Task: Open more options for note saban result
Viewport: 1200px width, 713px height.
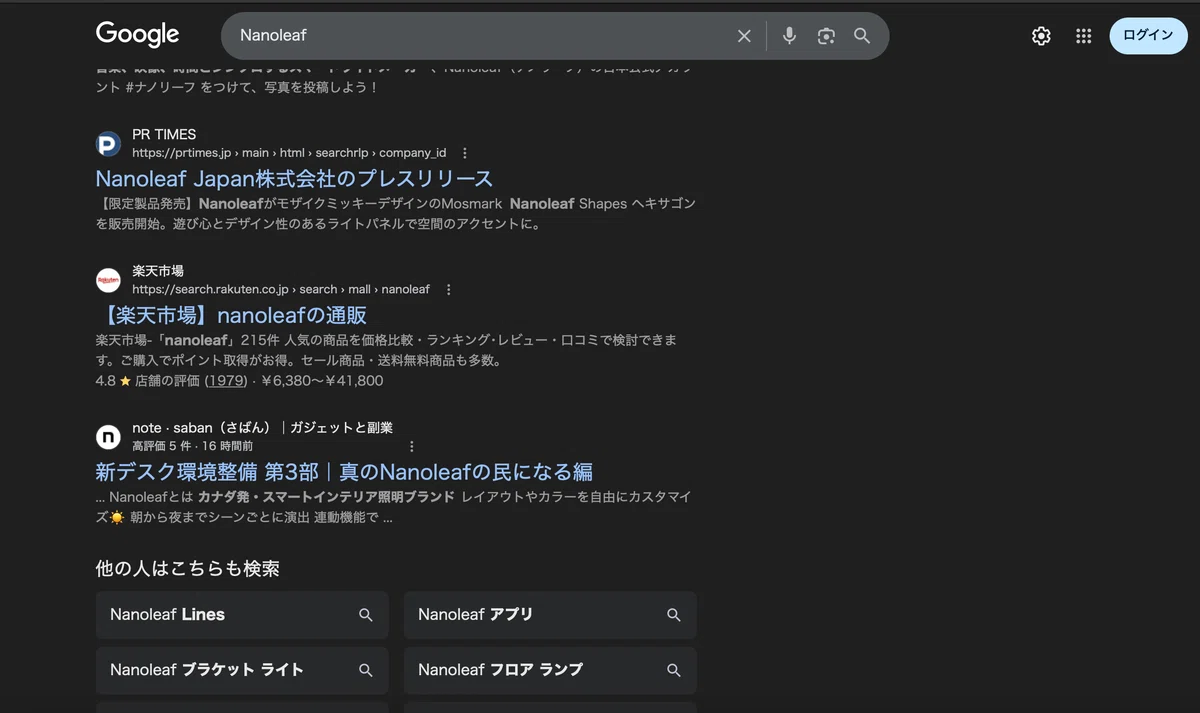Action: [x=411, y=447]
